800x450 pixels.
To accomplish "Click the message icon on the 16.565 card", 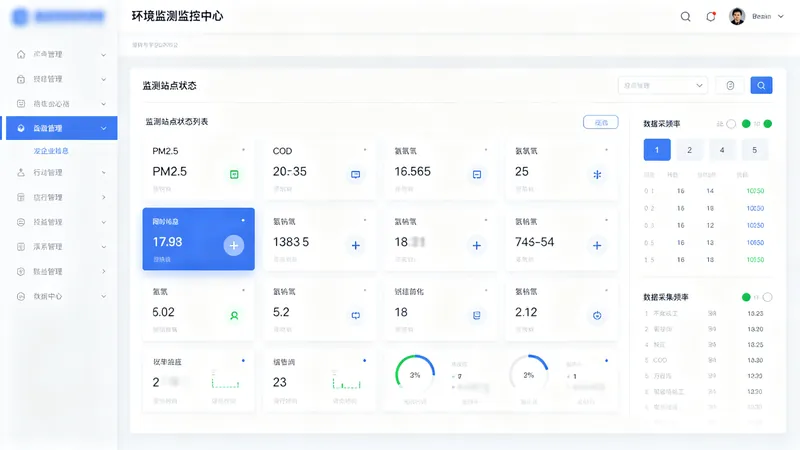I will pyautogui.click(x=477, y=174).
